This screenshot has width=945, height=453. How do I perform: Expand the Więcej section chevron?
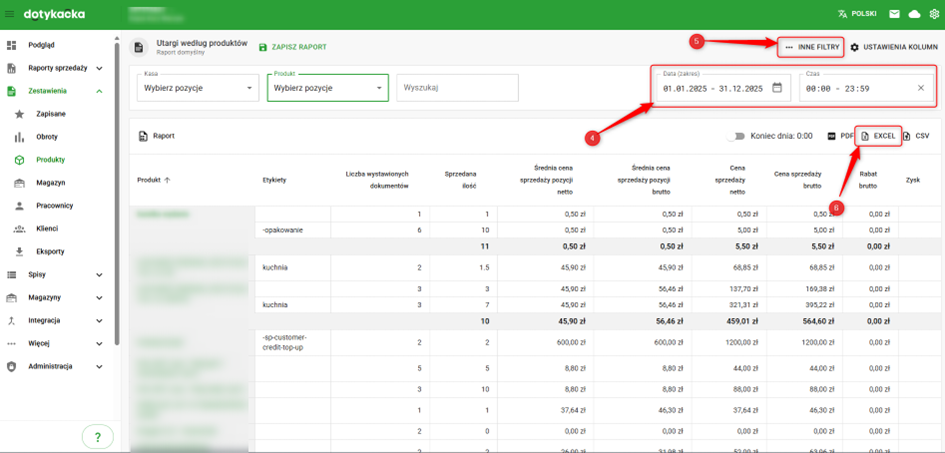tap(99, 343)
